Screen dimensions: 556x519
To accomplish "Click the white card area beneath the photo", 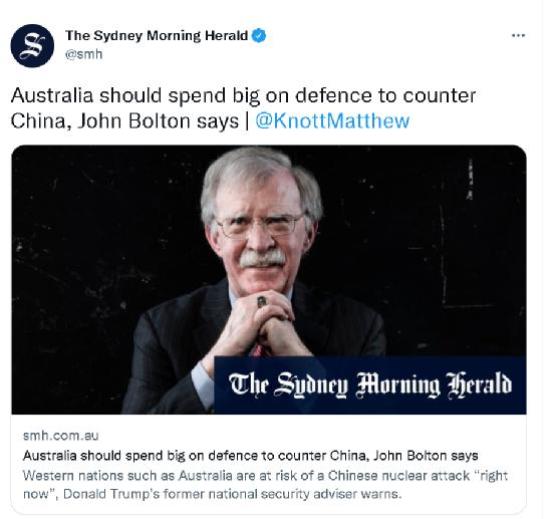I will coord(268,464).
